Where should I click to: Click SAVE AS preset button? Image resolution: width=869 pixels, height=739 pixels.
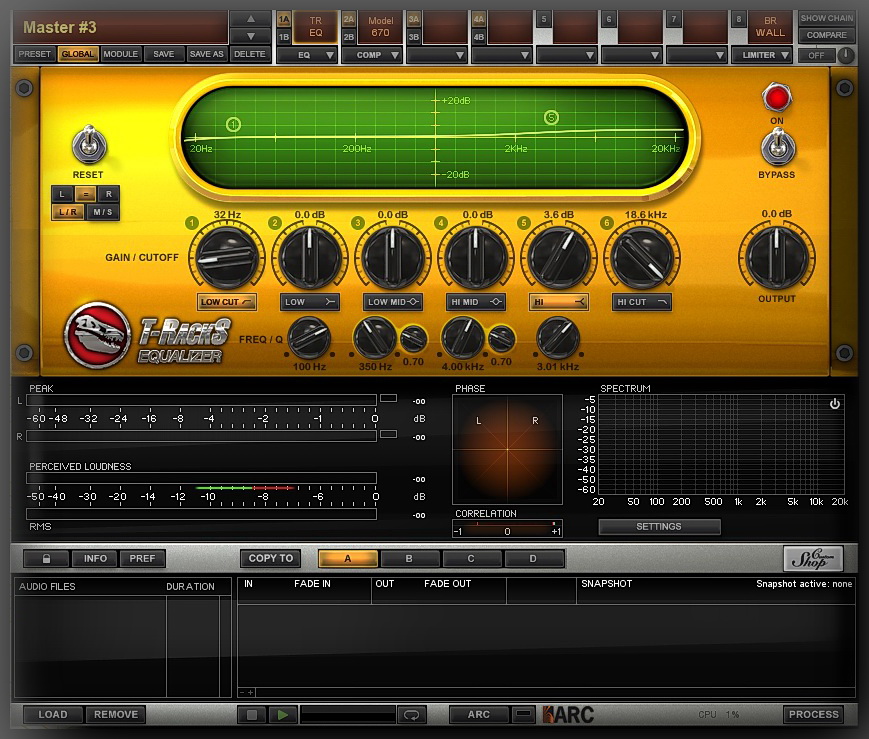207,54
